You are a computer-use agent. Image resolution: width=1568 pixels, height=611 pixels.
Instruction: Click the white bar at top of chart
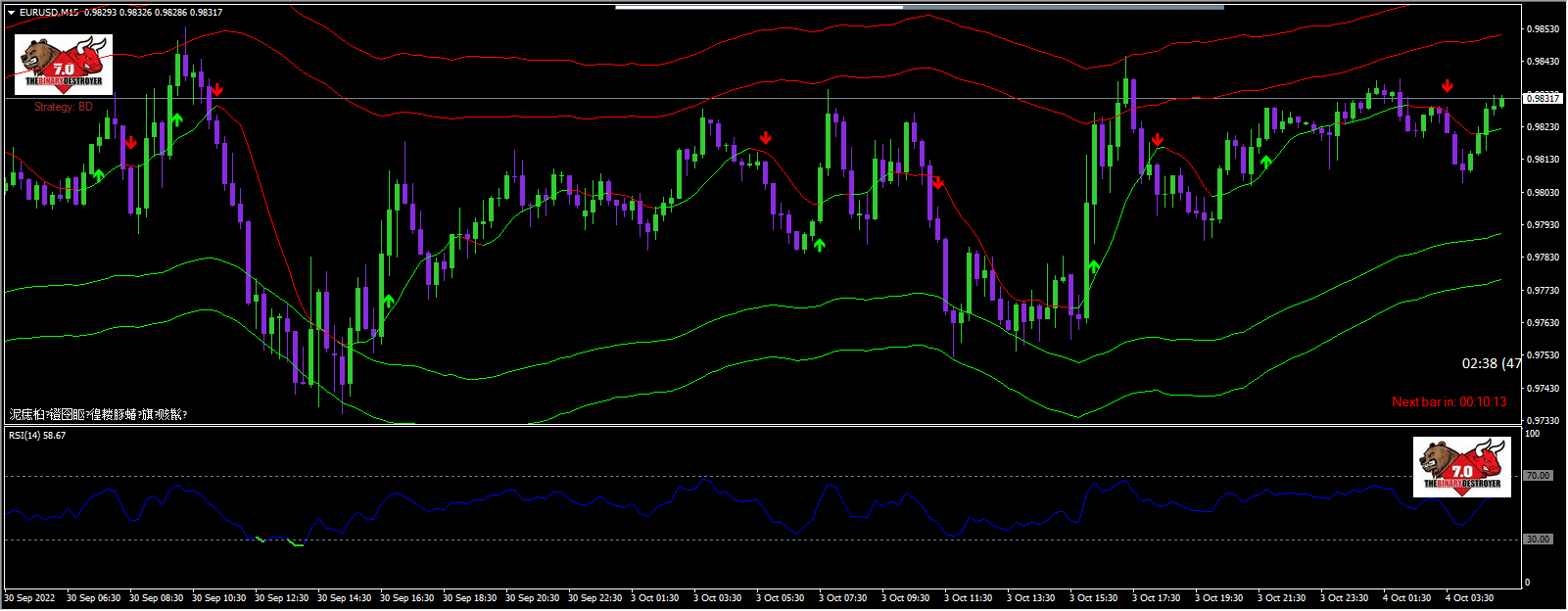pyautogui.click(x=759, y=7)
